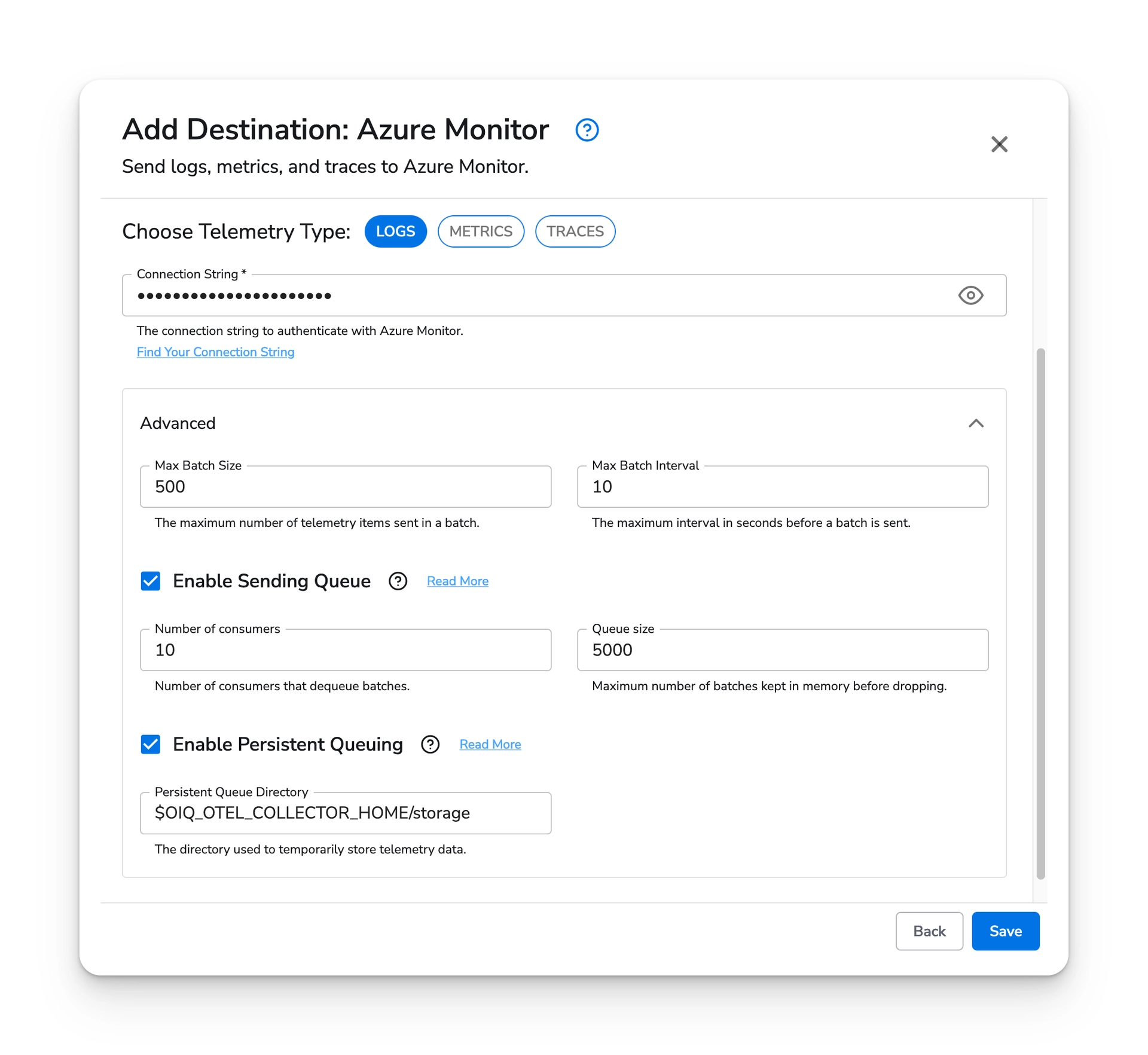Screen dimensions: 1148x1055
Task: Click the Advanced section header
Action: click(x=177, y=423)
